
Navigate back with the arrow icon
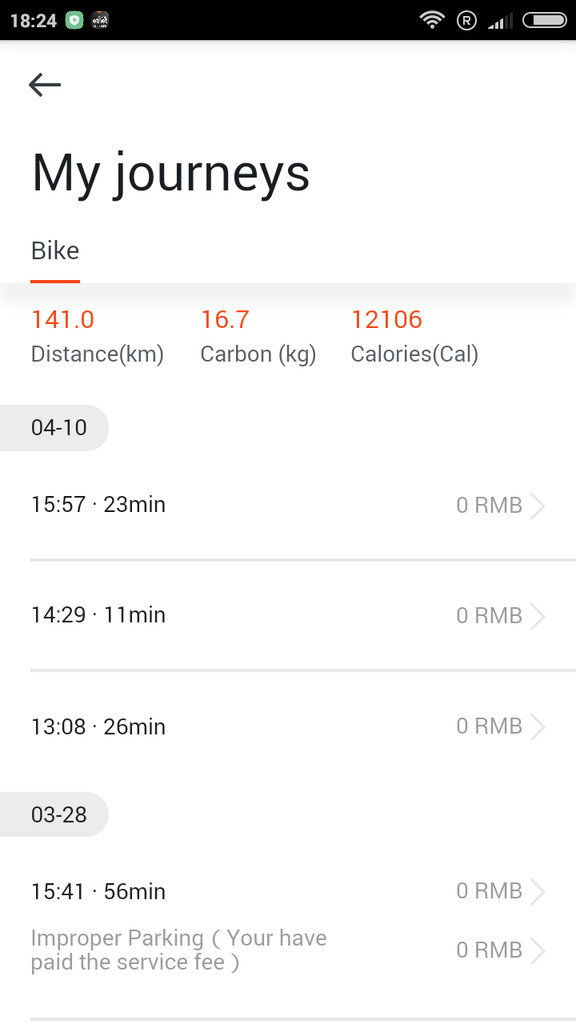click(44, 85)
